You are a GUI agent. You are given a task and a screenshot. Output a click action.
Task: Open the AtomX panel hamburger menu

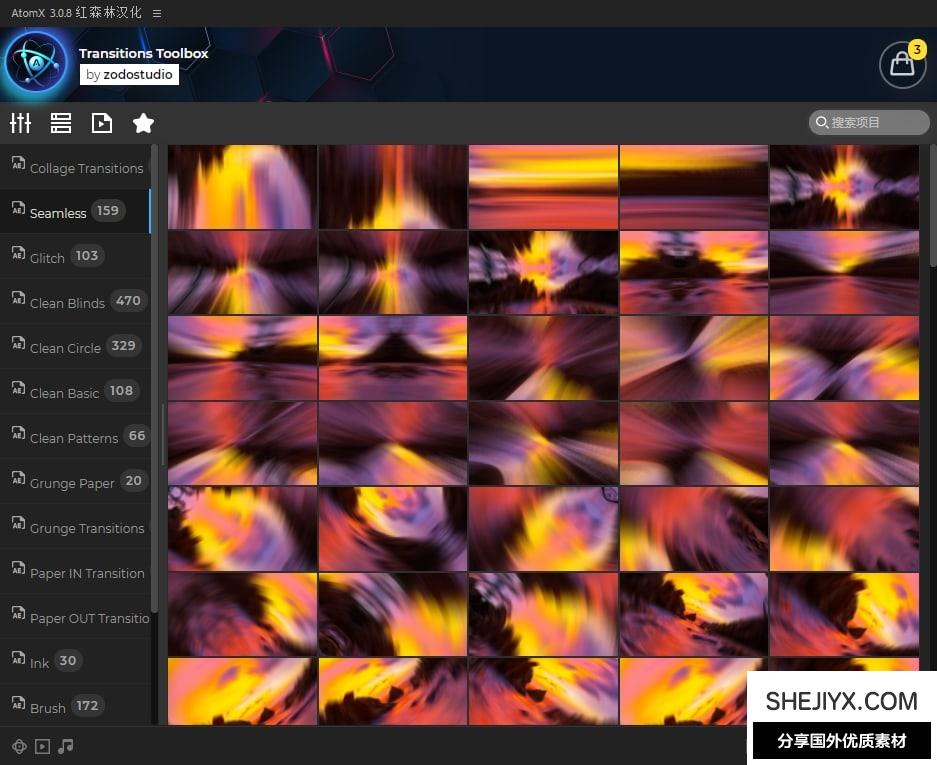coord(157,13)
